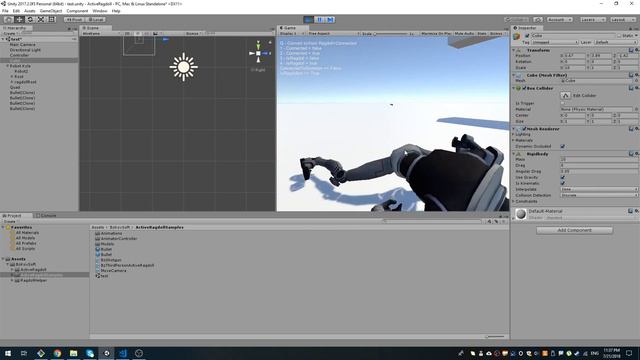Toggle the Is Trigger checkbox
Viewport: 640px width, 360px height.
click(x=562, y=103)
